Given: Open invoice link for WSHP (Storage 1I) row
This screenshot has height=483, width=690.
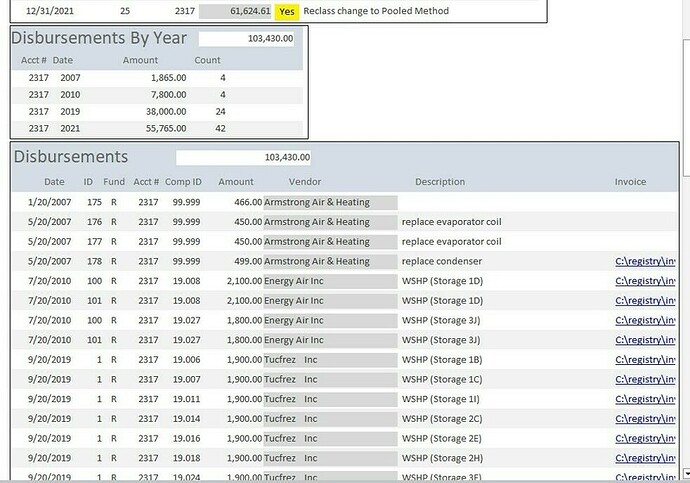Looking at the screenshot, I should (645, 399).
